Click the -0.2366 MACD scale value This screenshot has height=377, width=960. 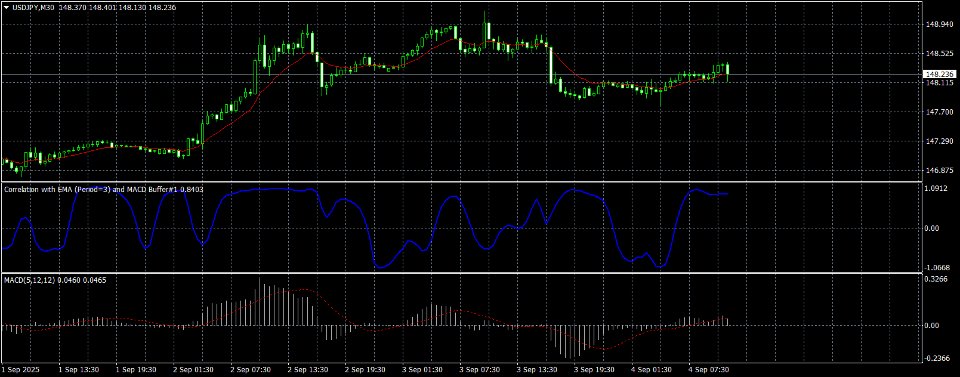(936, 359)
